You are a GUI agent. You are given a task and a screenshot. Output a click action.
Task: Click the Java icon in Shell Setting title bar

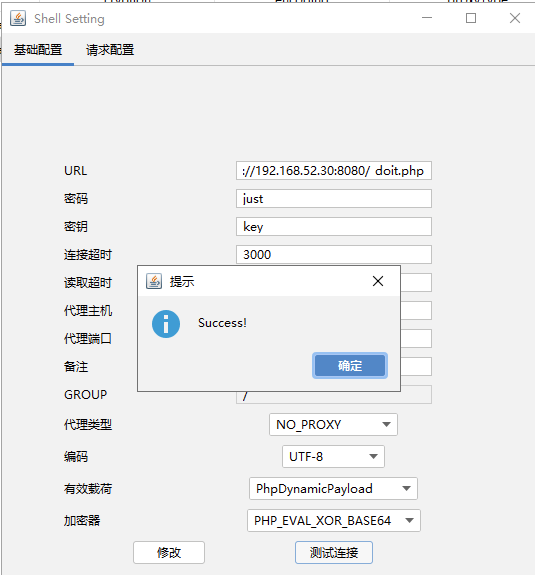coord(18,18)
